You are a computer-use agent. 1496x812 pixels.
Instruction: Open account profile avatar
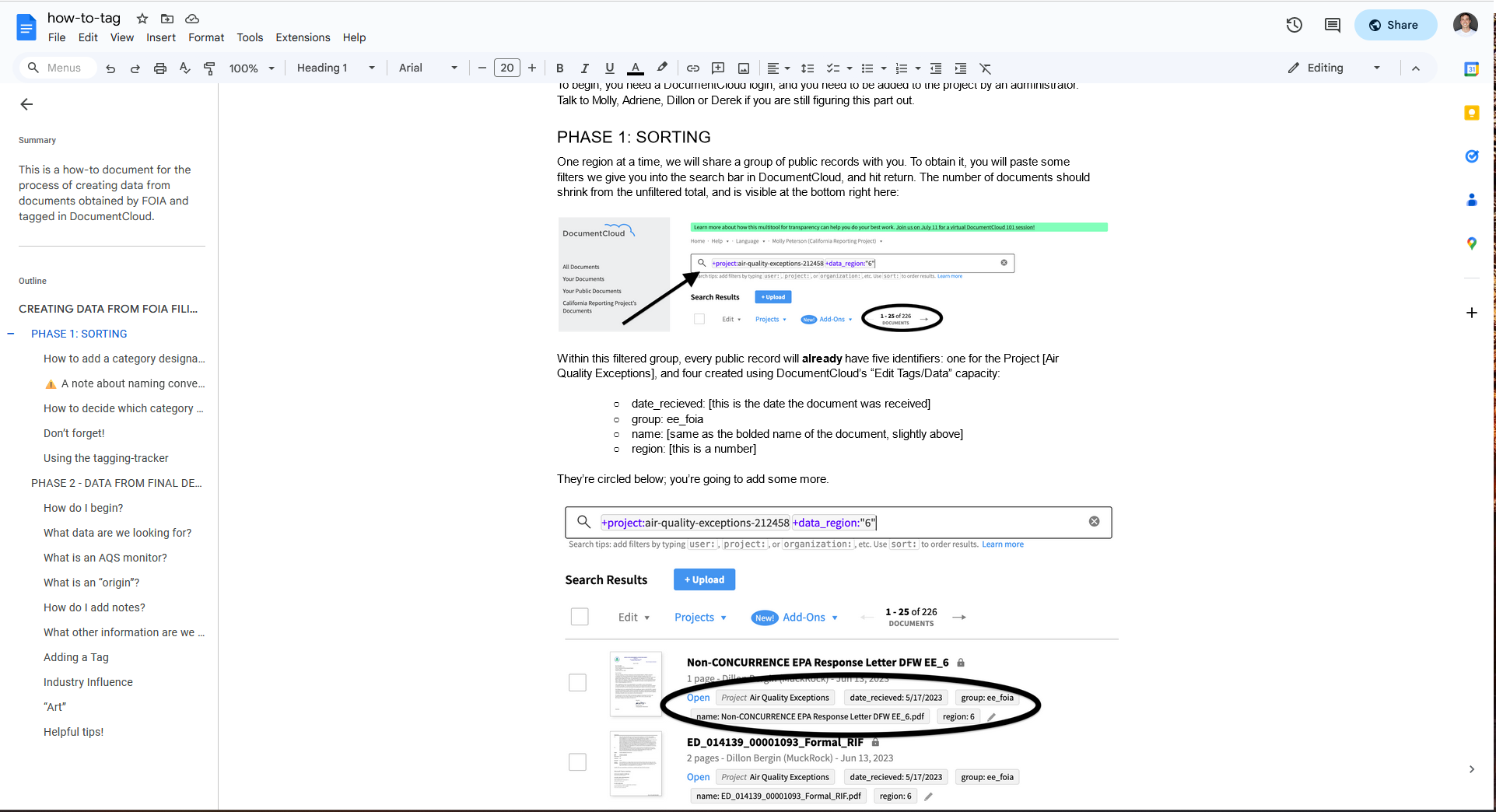(x=1466, y=25)
